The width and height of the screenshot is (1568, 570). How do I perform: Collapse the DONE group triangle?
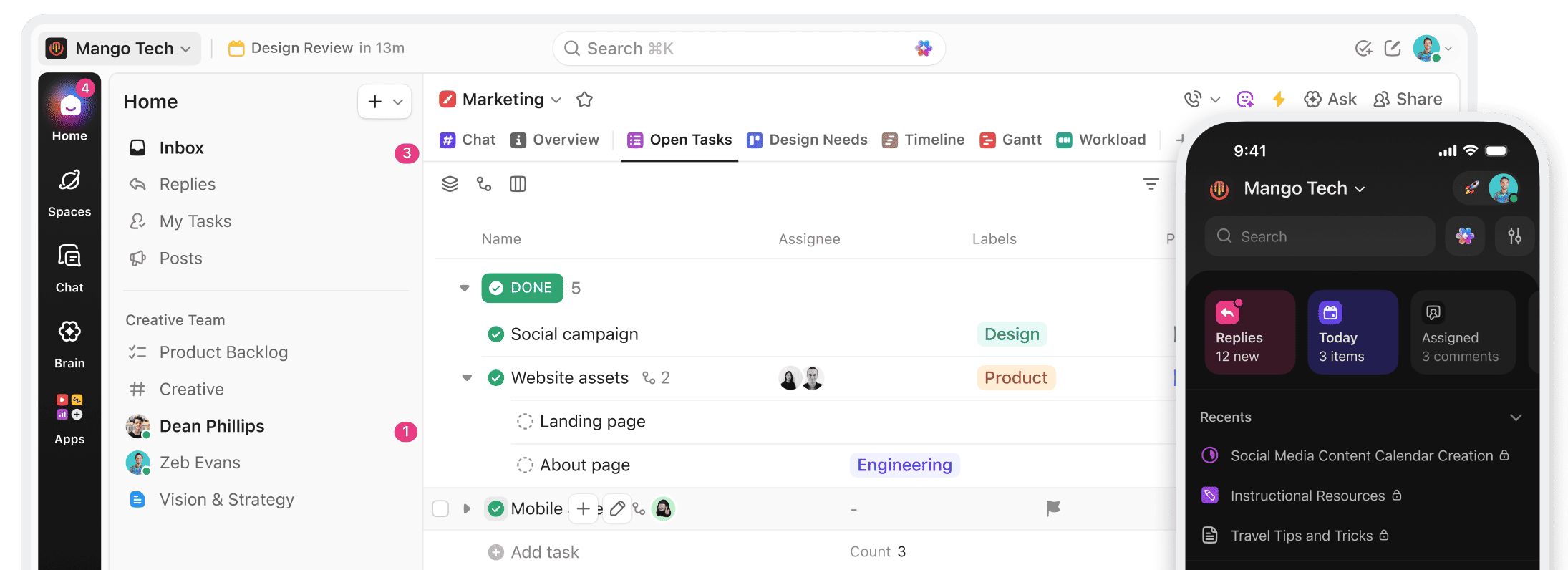click(464, 288)
